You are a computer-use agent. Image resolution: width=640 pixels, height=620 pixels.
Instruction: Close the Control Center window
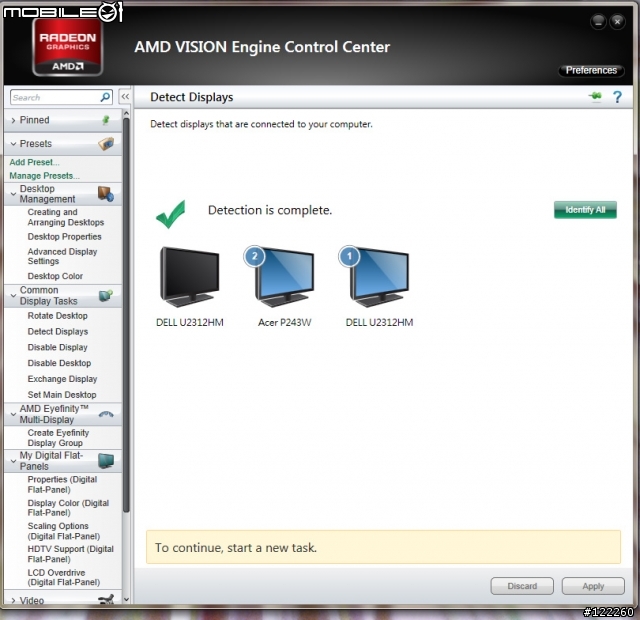(x=618, y=21)
